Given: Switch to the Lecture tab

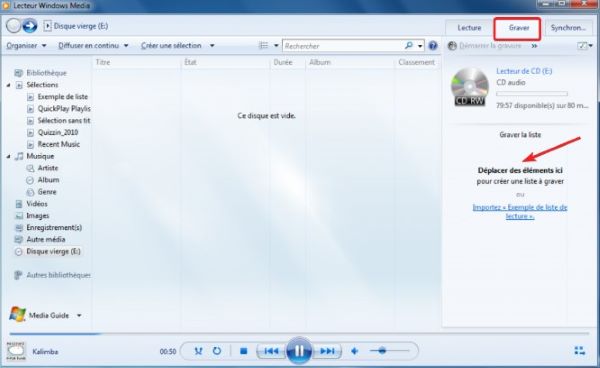Looking at the screenshot, I should [x=469, y=28].
